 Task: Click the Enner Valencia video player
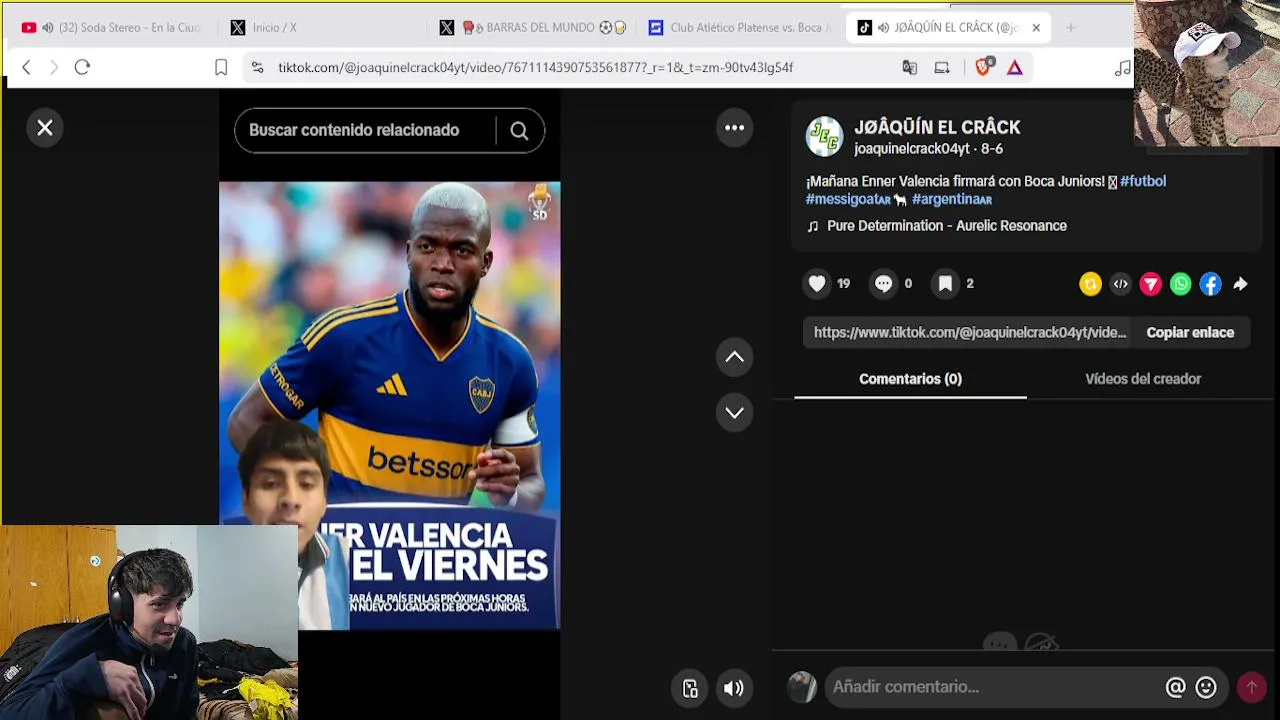click(x=390, y=406)
